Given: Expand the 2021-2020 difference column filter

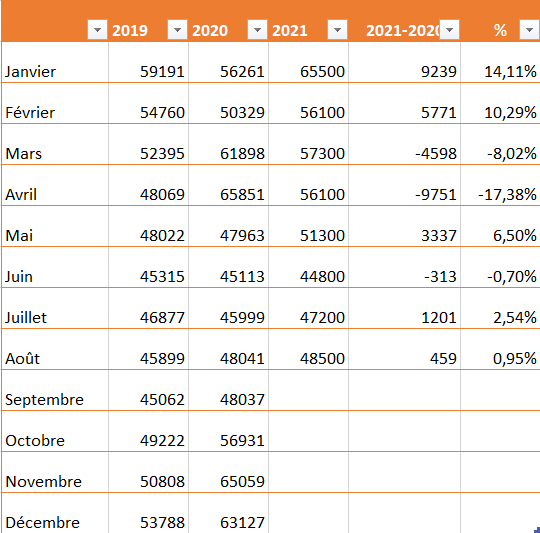Looking at the screenshot, I should [449, 30].
